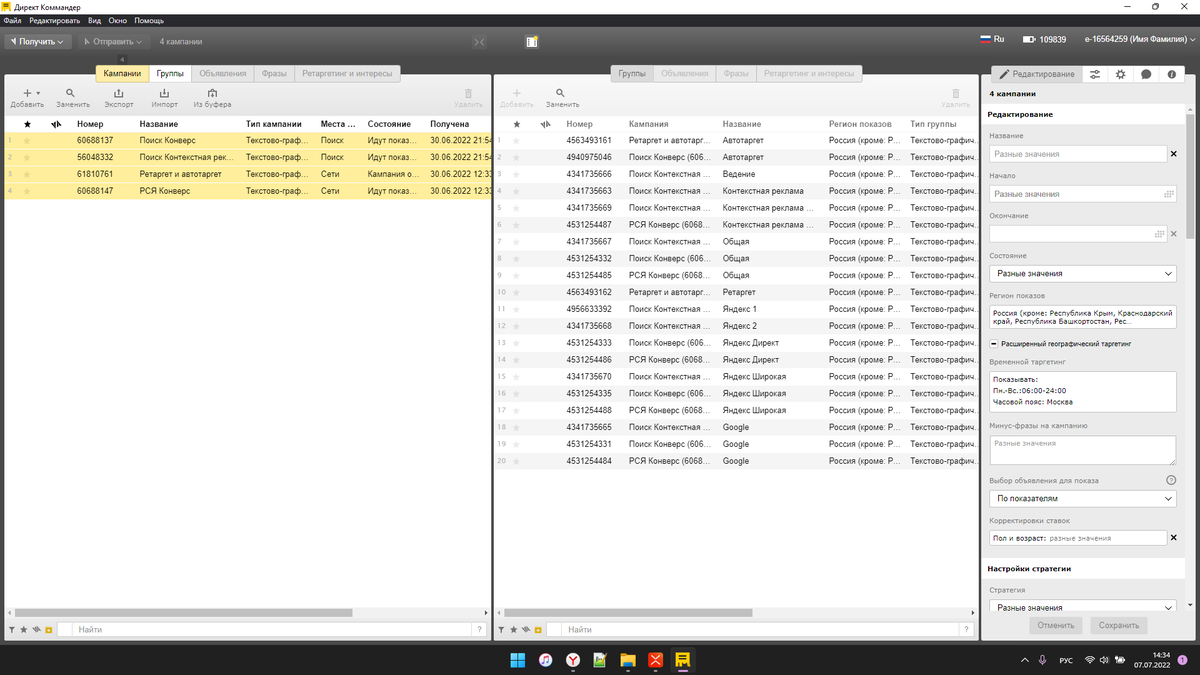1200x675 pixels.
Task: Switch the language with the Ru flag selector
Action: click(x=992, y=40)
